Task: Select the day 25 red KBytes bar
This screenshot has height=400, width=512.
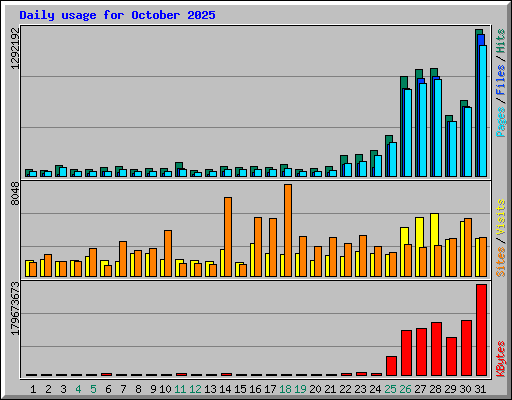Action: [391, 366]
